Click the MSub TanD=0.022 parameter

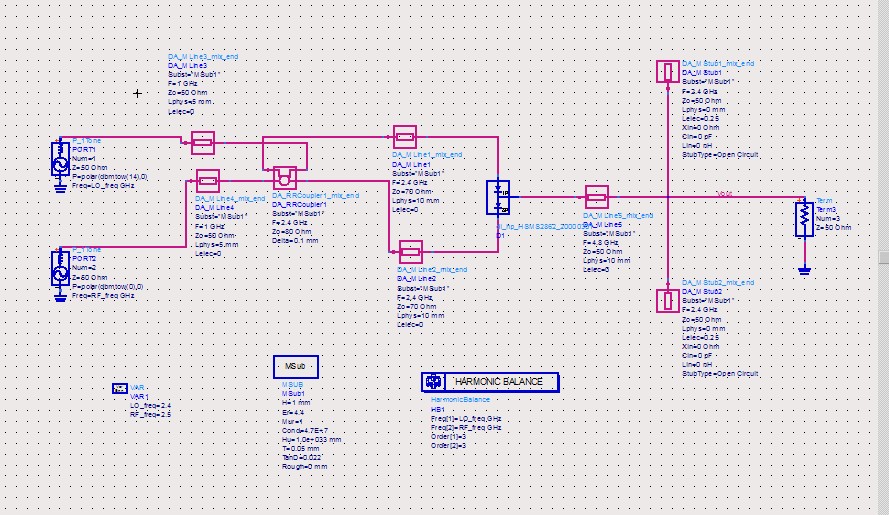point(302,457)
